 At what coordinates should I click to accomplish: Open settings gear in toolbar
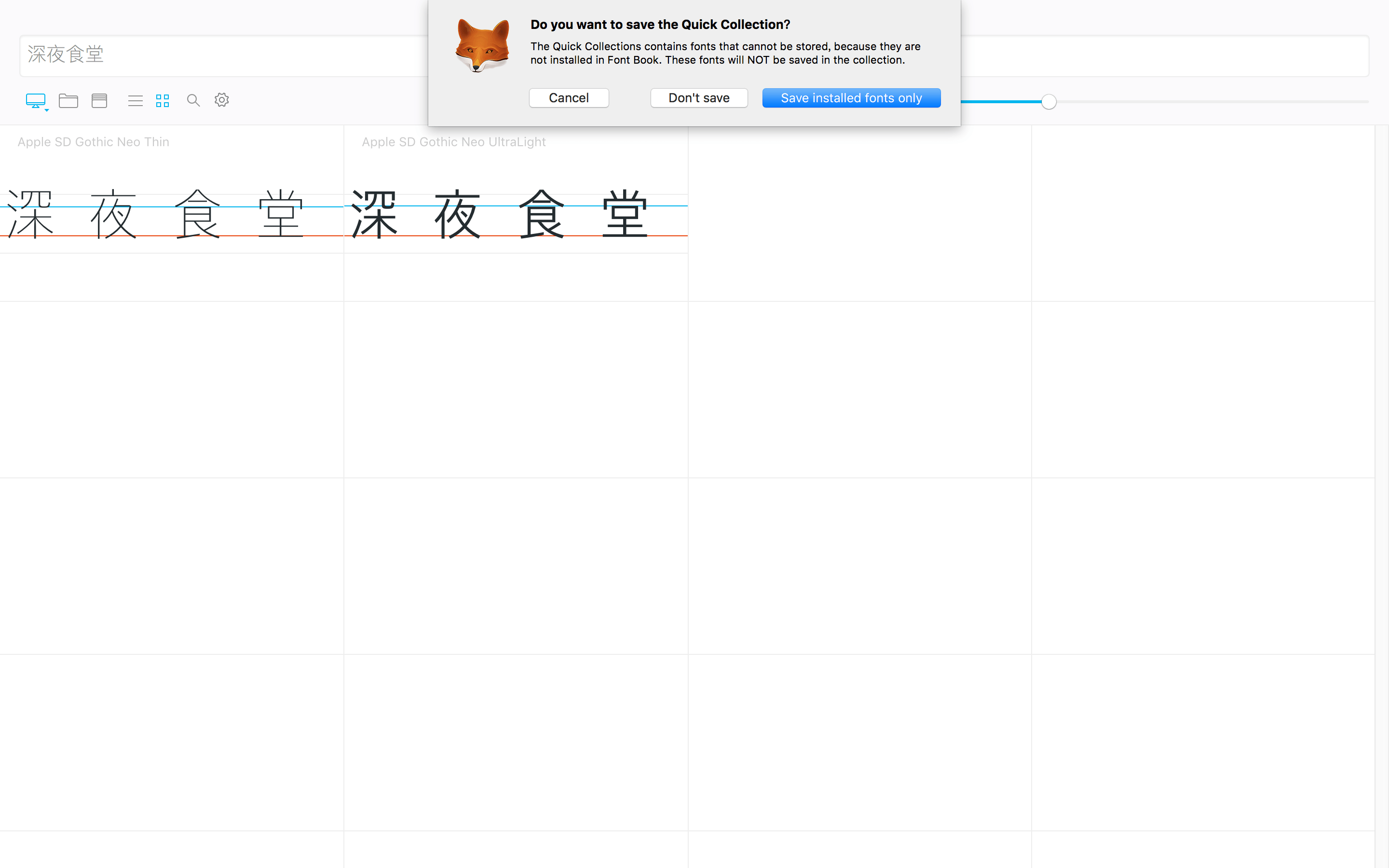click(221, 100)
